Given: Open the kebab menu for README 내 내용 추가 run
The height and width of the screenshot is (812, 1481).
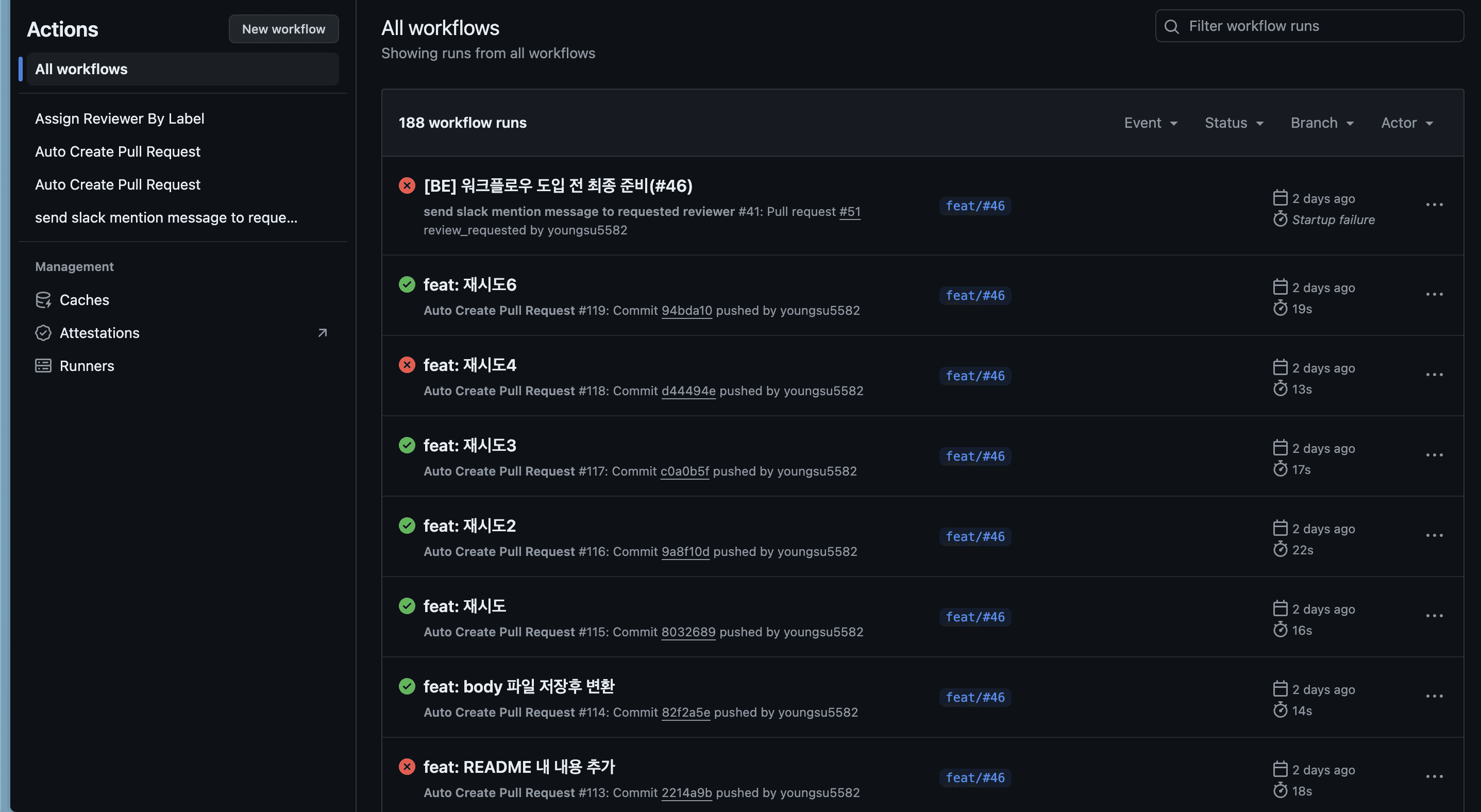Looking at the screenshot, I should click(1434, 776).
